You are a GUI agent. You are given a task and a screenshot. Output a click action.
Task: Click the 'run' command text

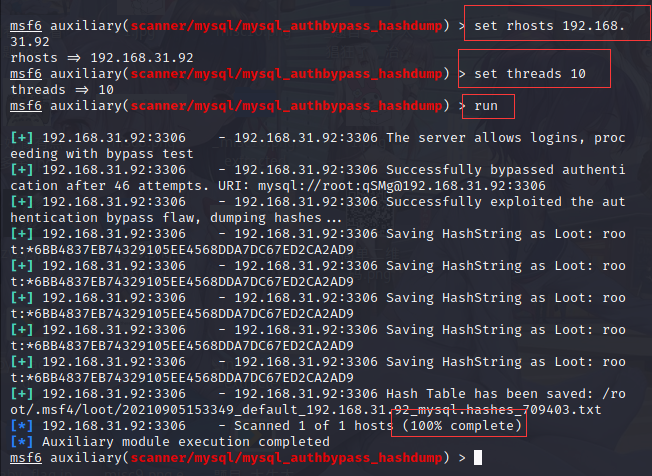click(x=486, y=106)
